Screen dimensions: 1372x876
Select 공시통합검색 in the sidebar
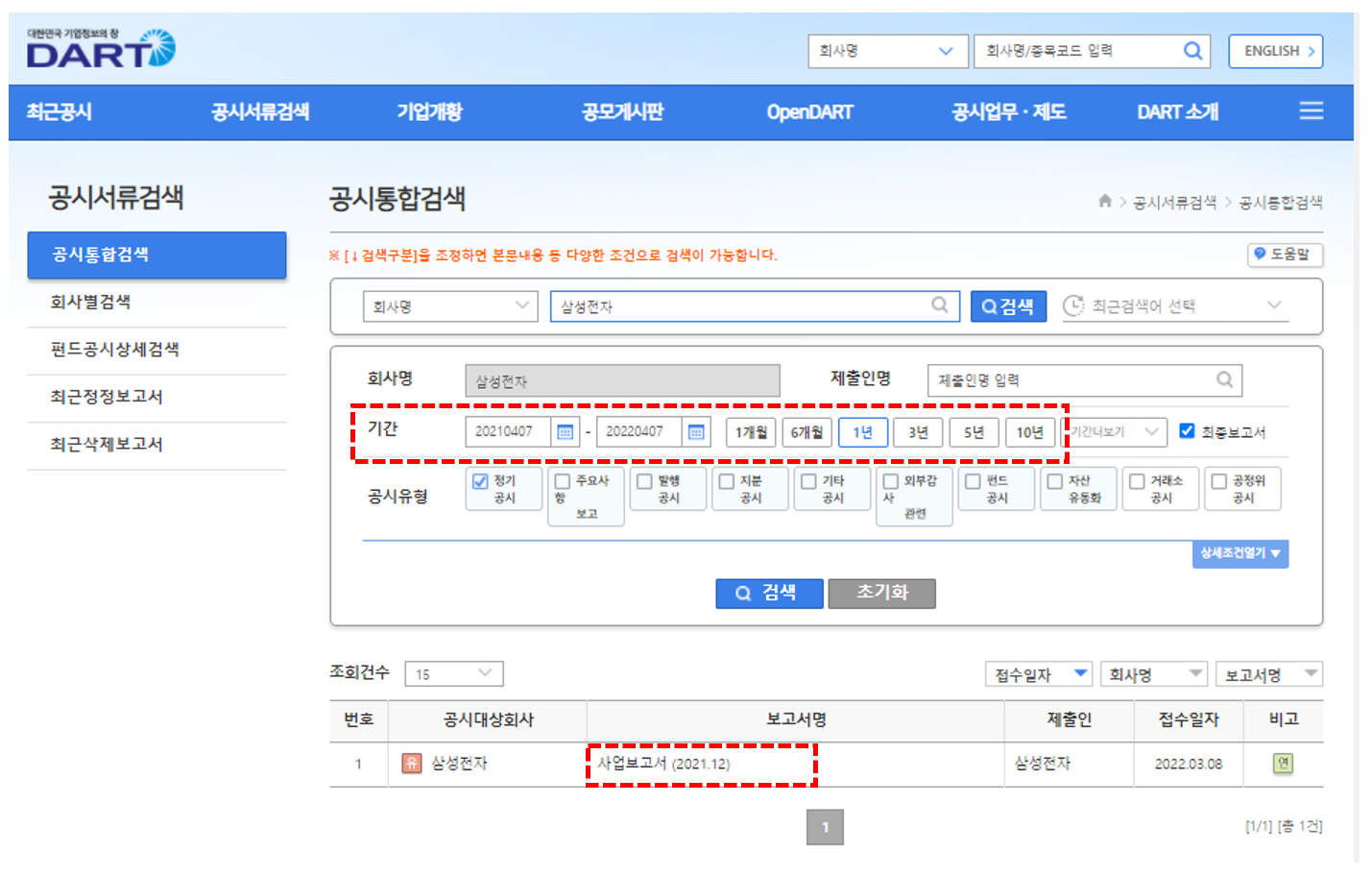[156, 255]
